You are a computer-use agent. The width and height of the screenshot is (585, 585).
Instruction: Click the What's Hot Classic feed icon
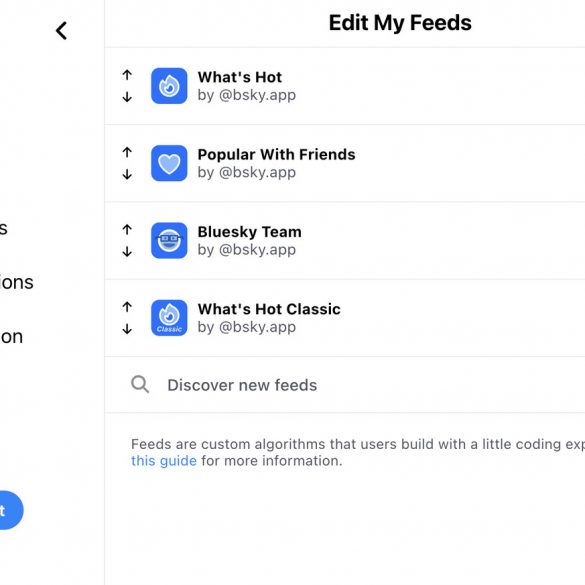coord(169,317)
